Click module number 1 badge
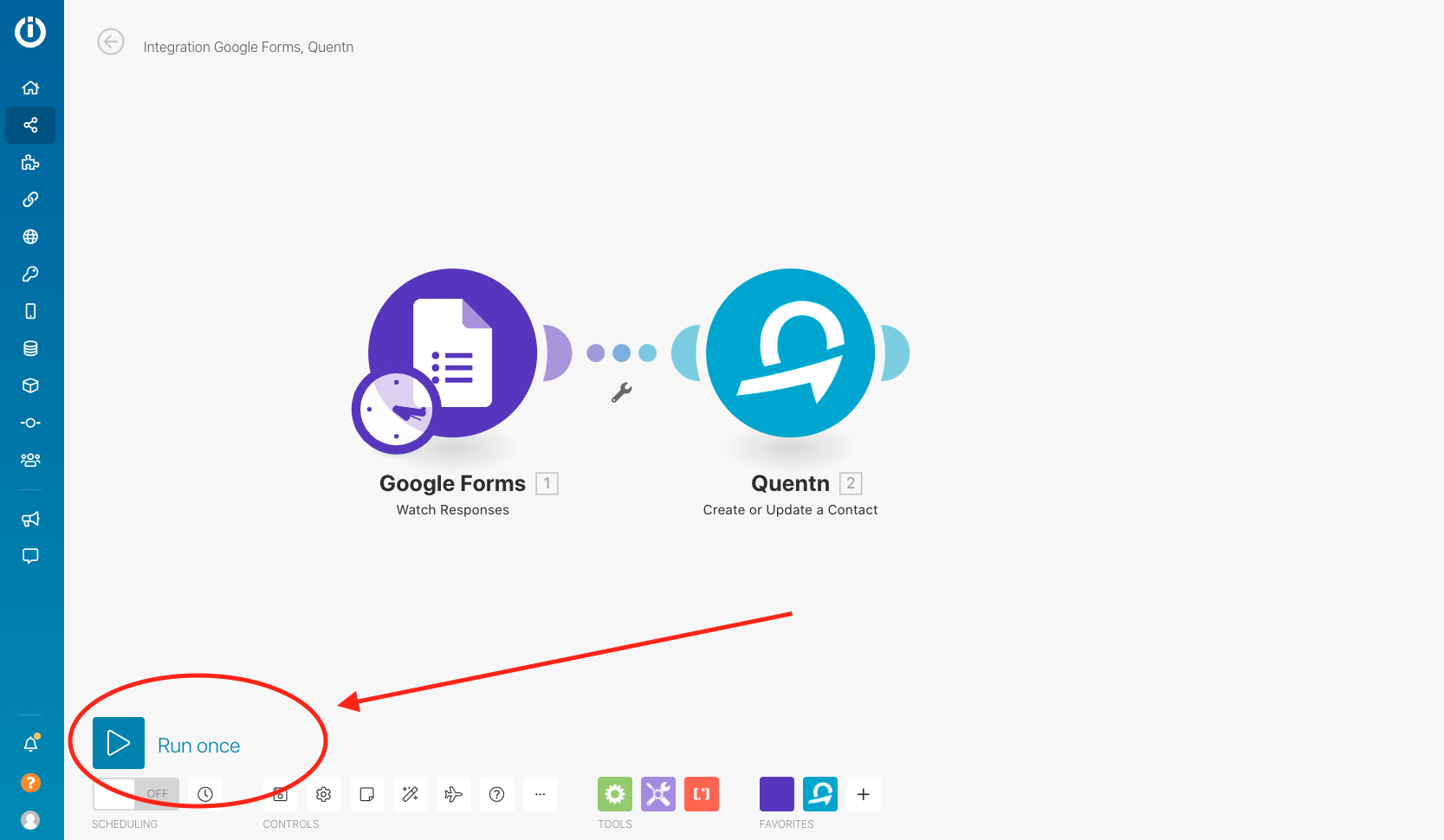Screen dimensions: 1444x840 click(547, 483)
